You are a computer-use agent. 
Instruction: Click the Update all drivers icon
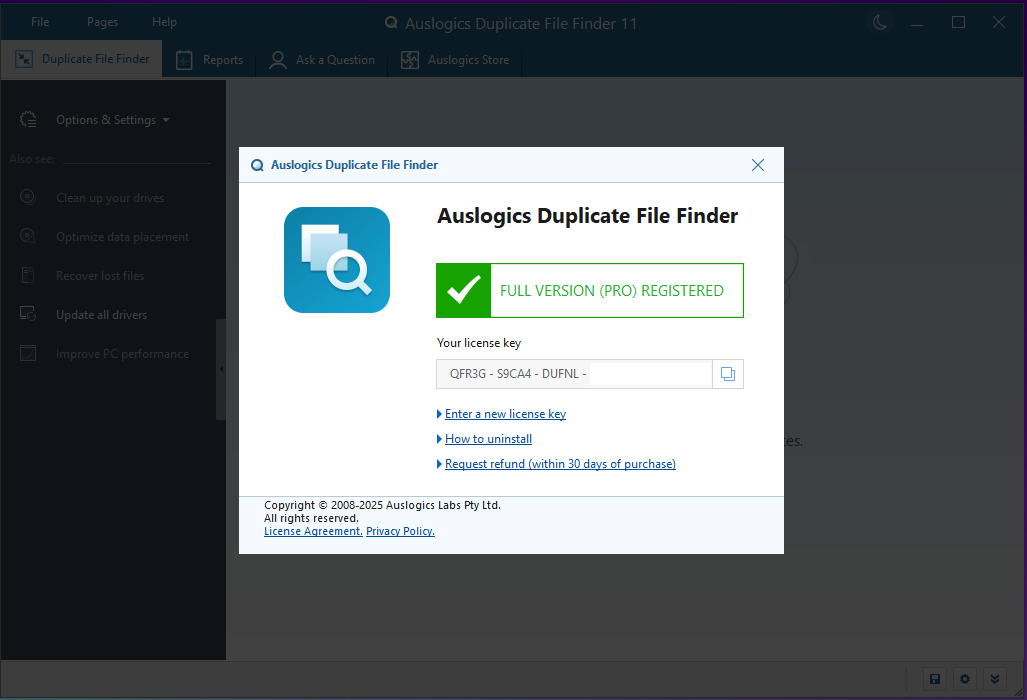coord(28,314)
